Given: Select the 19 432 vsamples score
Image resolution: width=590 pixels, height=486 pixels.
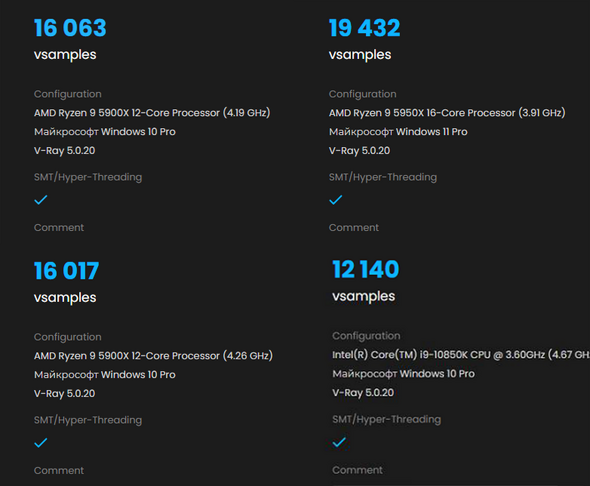Looking at the screenshot, I should (x=365, y=28).
